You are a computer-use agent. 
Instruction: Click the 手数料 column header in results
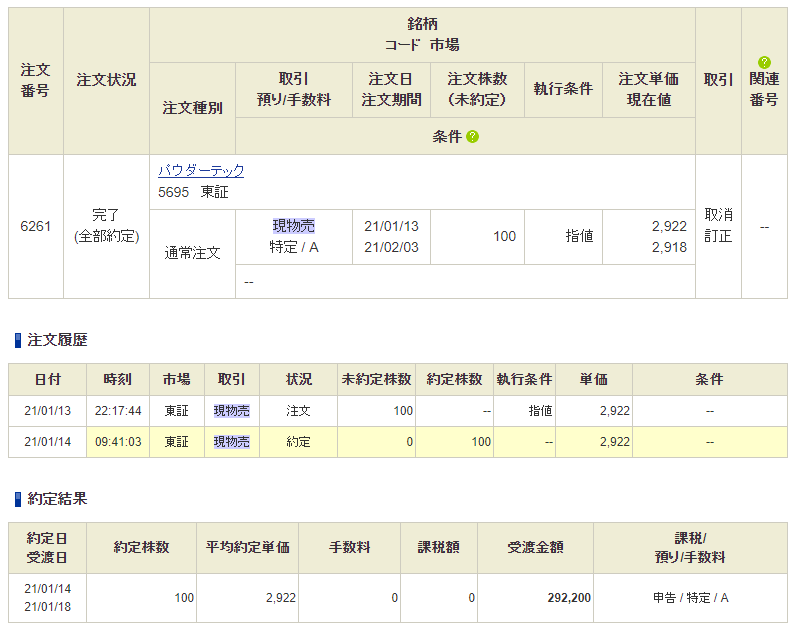[x=349, y=548]
